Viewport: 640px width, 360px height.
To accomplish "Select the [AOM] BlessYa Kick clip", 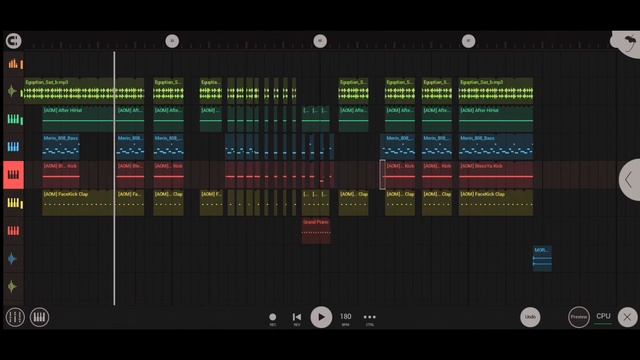I will click(x=496, y=175).
